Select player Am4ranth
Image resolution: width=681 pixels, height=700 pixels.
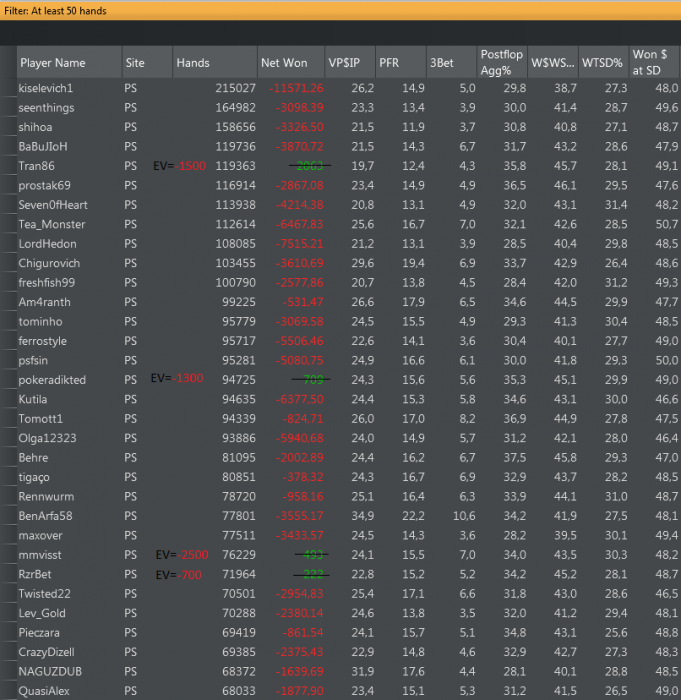[x=44, y=302]
